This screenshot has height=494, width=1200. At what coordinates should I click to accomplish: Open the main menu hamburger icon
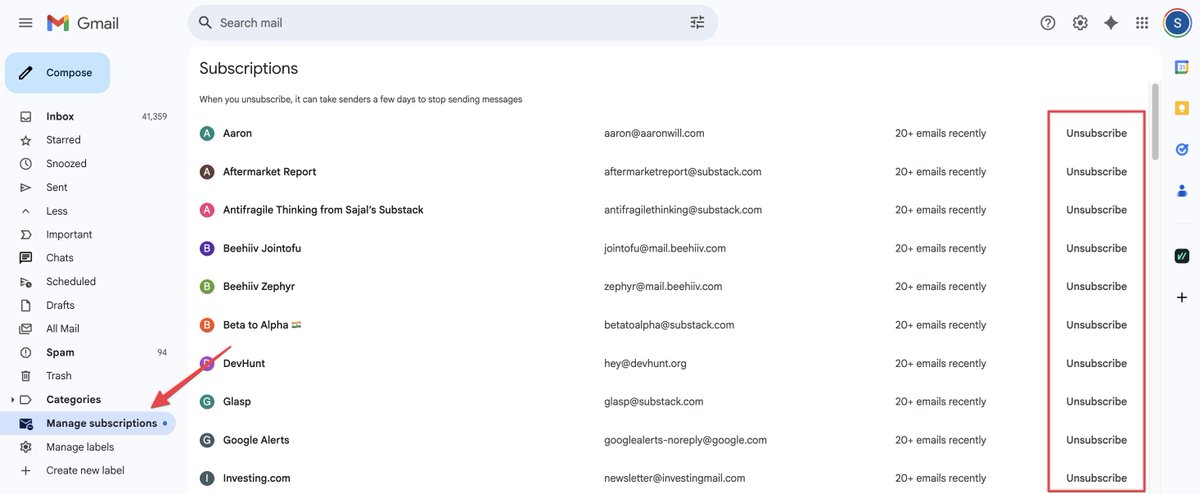pyautogui.click(x=25, y=22)
